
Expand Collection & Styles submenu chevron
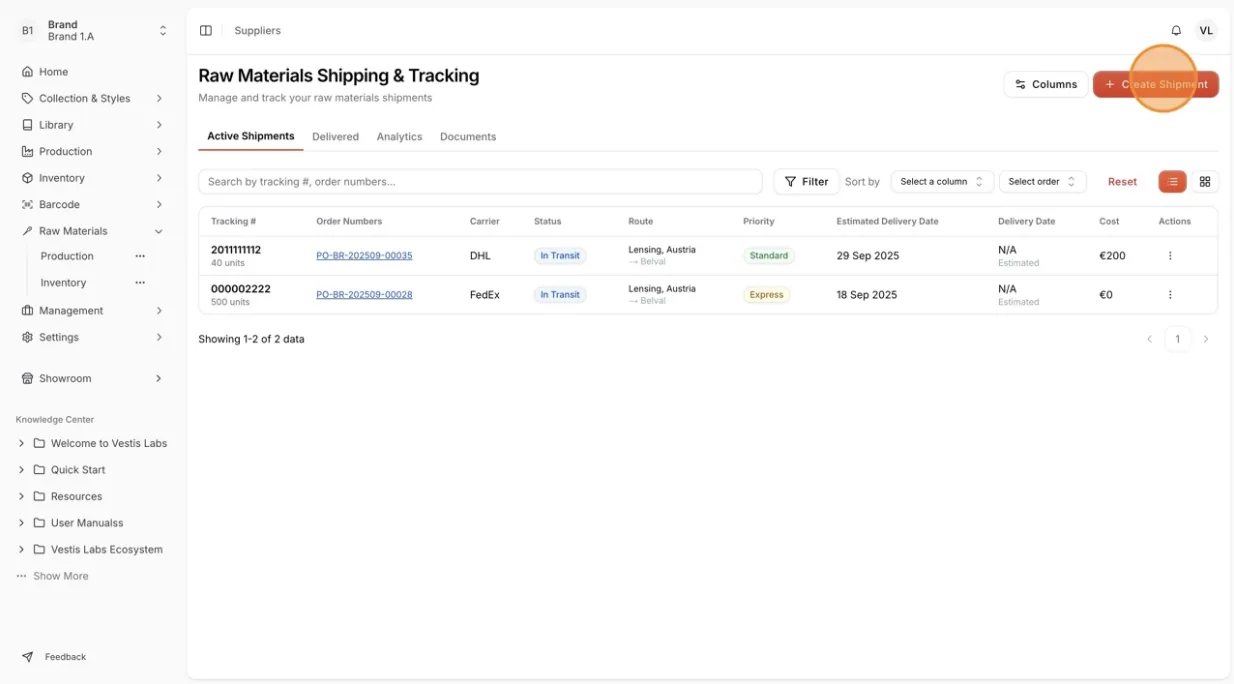click(159, 98)
